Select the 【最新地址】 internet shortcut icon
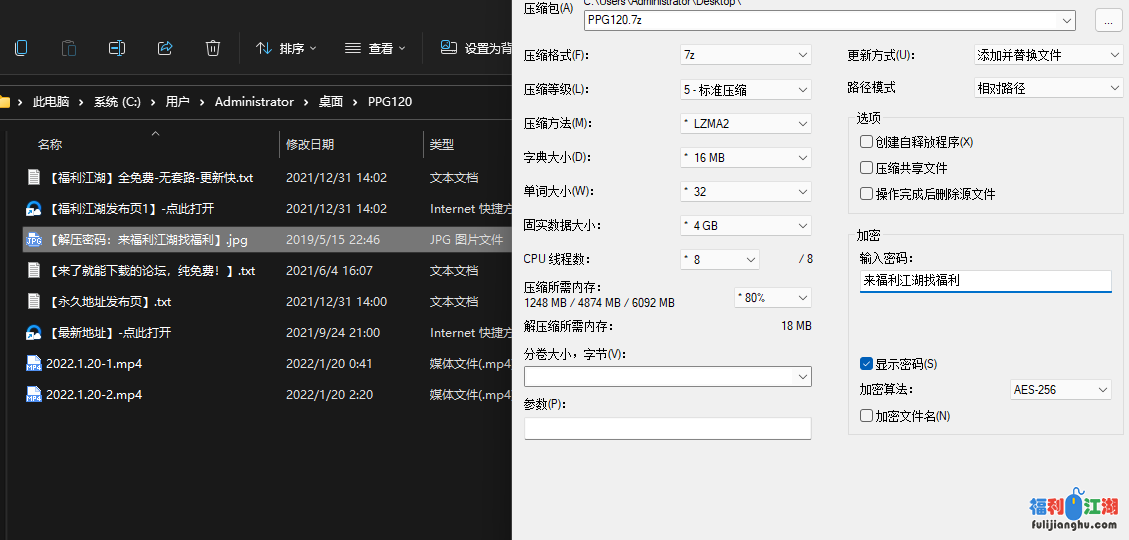The height and width of the screenshot is (540, 1129). tap(34, 333)
